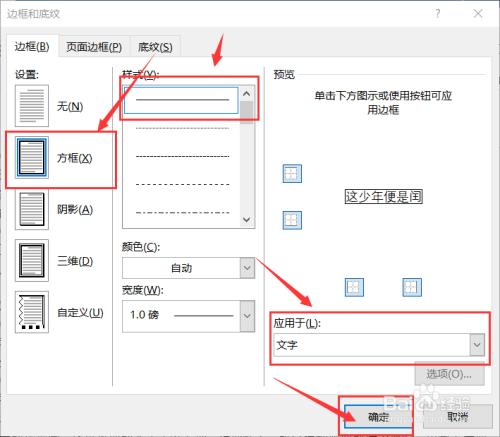
Task: Click the style list up arrow
Action: click(x=247, y=94)
